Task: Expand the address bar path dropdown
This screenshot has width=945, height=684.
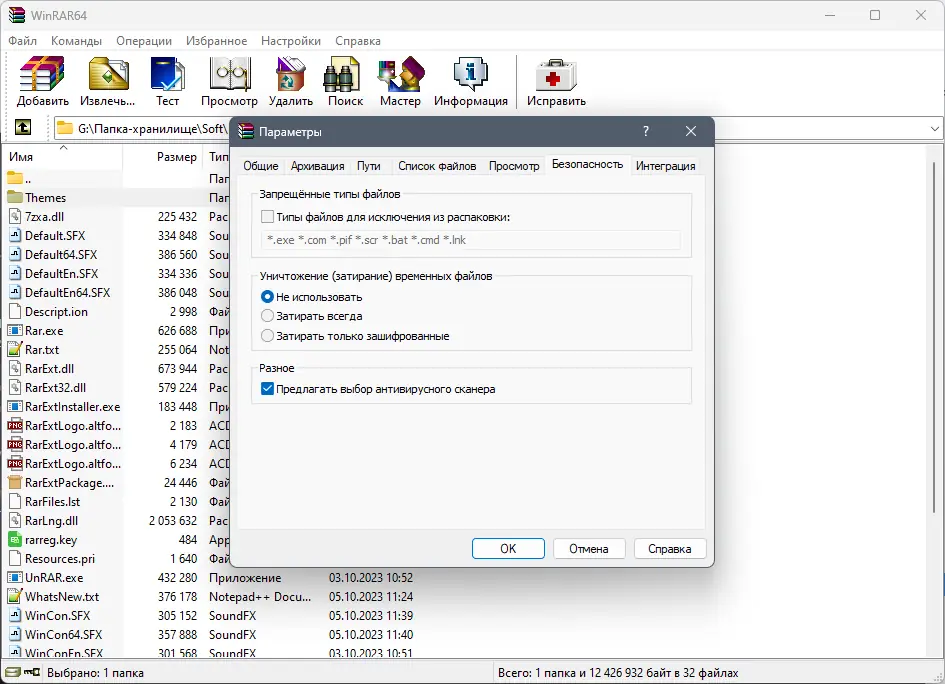Action: (934, 128)
